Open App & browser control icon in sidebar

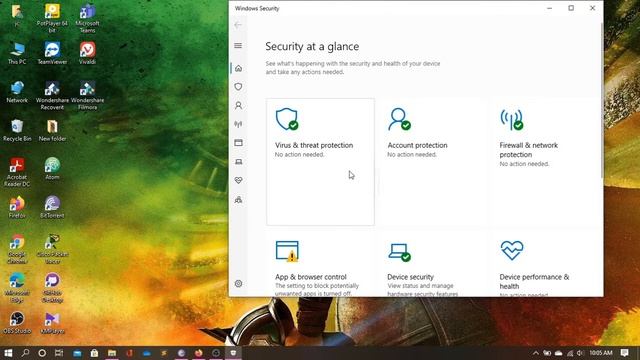[238, 142]
